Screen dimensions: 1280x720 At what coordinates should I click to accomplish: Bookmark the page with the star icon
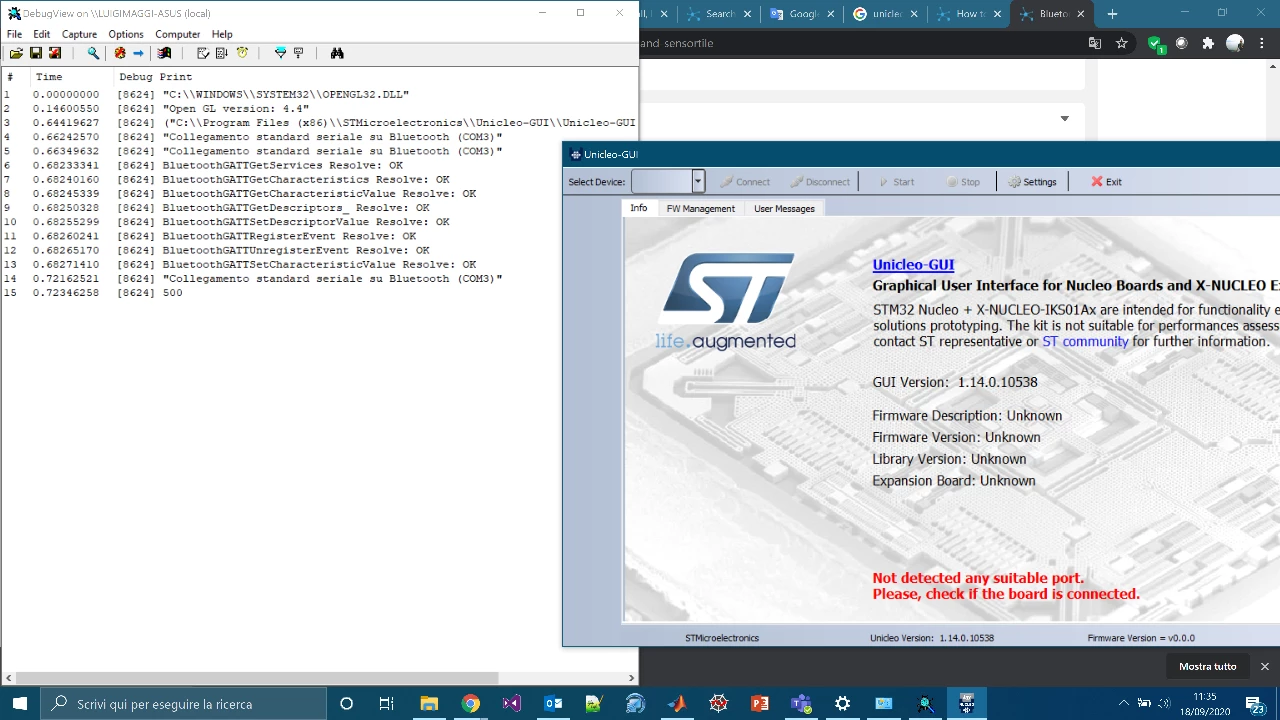coord(1122,43)
